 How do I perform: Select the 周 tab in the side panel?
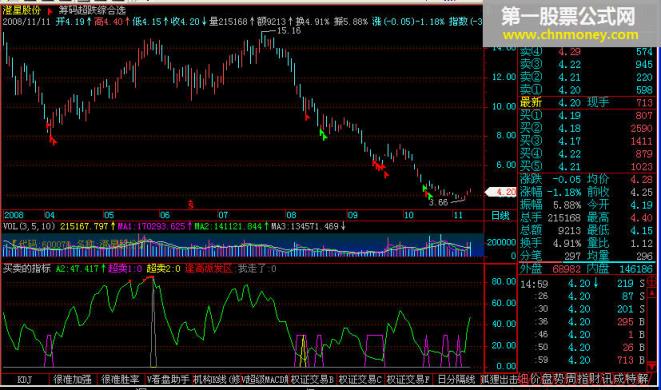point(571,379)
